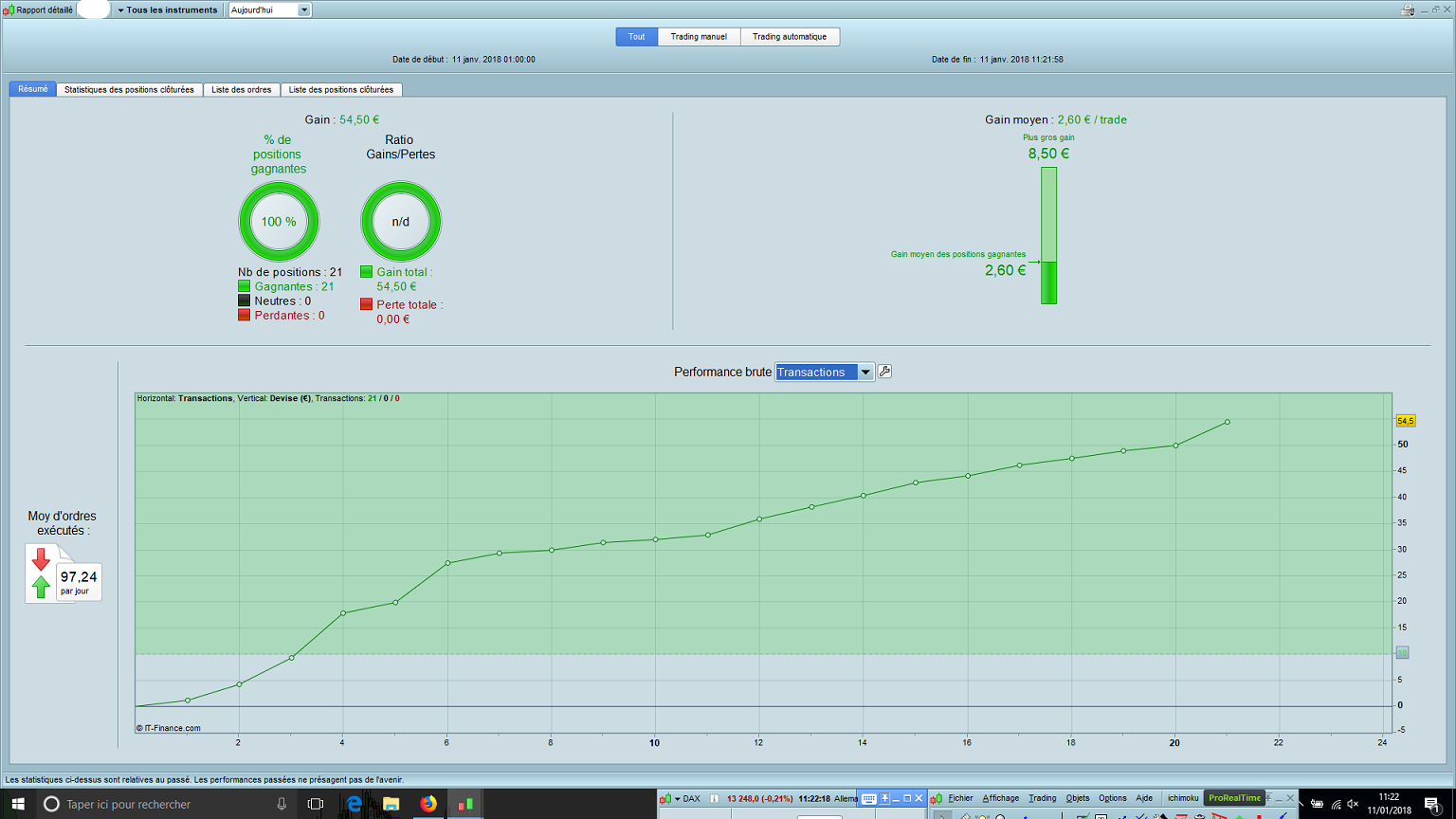Open File Explorer from the taskbar
This screenshot has height=819, width=1456.
[x=391, y=804]
